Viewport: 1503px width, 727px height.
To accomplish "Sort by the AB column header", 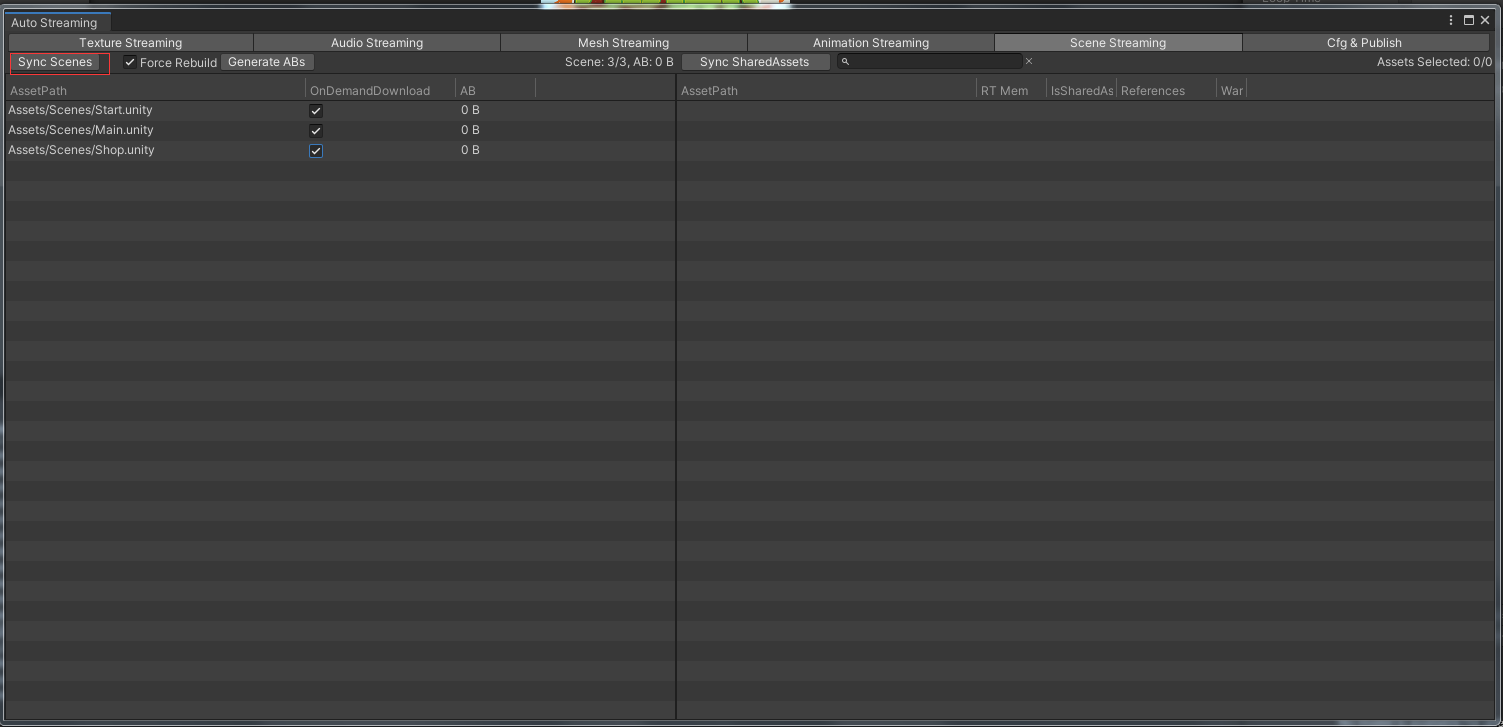I will point(495,90).
